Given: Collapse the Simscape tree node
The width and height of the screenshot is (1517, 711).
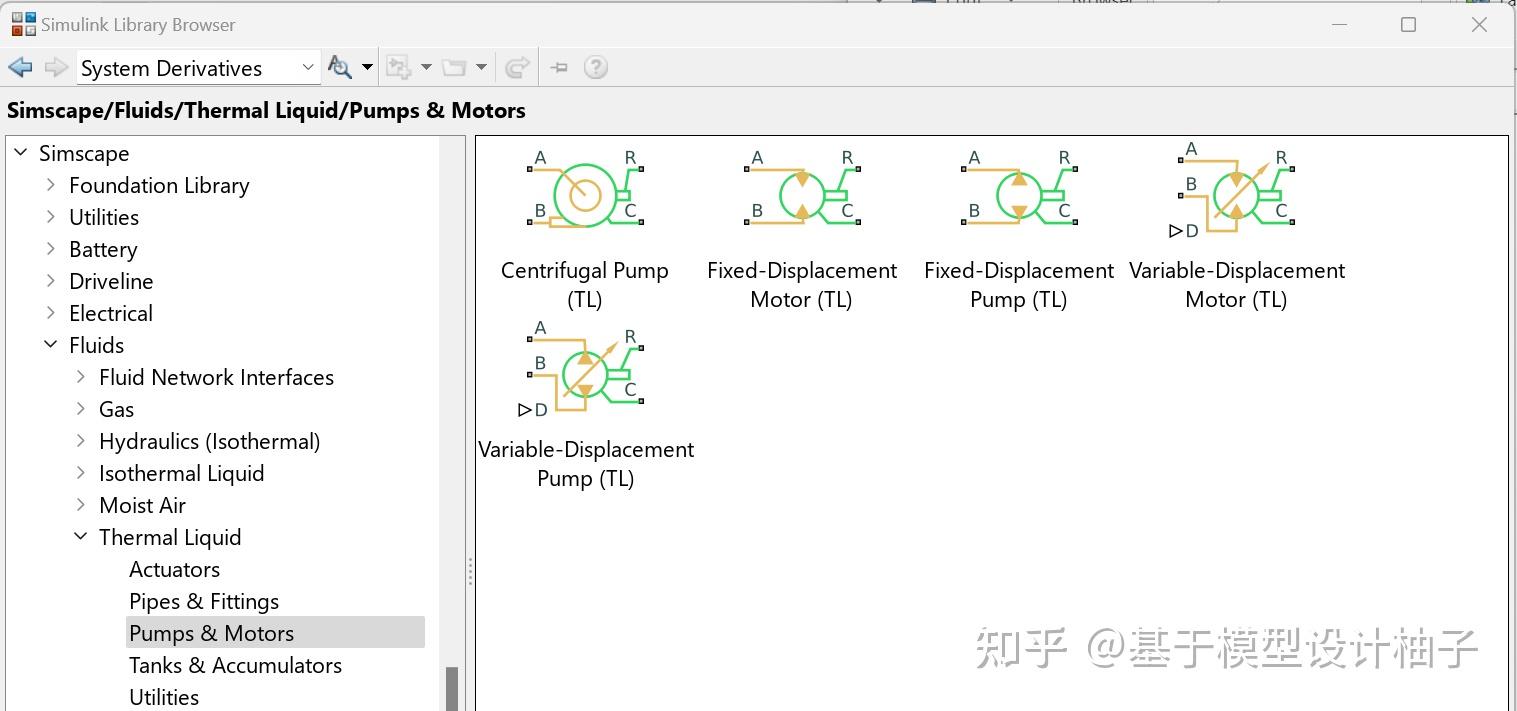Looking at the screenshot, I should tap(21, 153).
